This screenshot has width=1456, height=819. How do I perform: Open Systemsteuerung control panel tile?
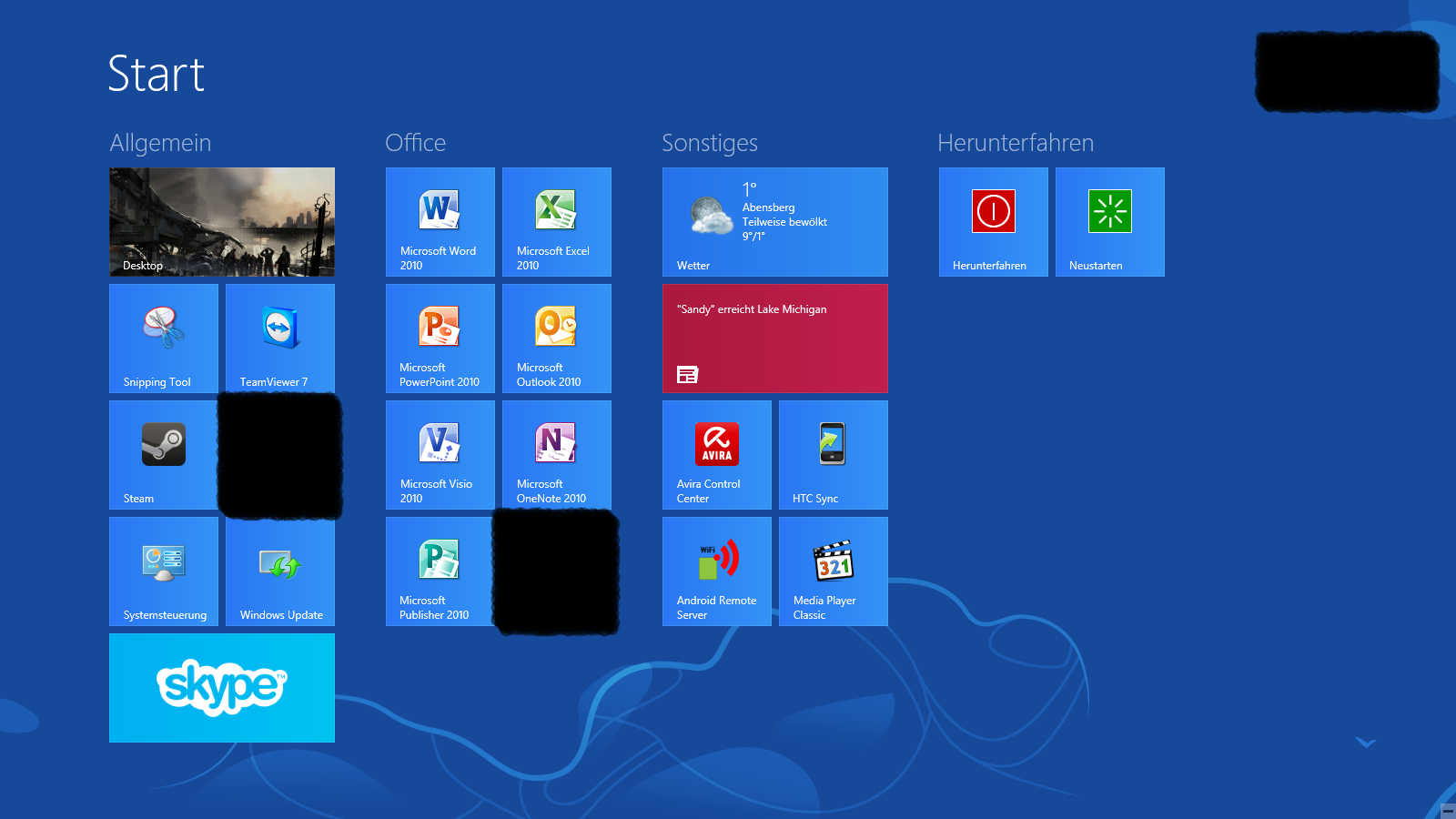(x=164, y=571)
